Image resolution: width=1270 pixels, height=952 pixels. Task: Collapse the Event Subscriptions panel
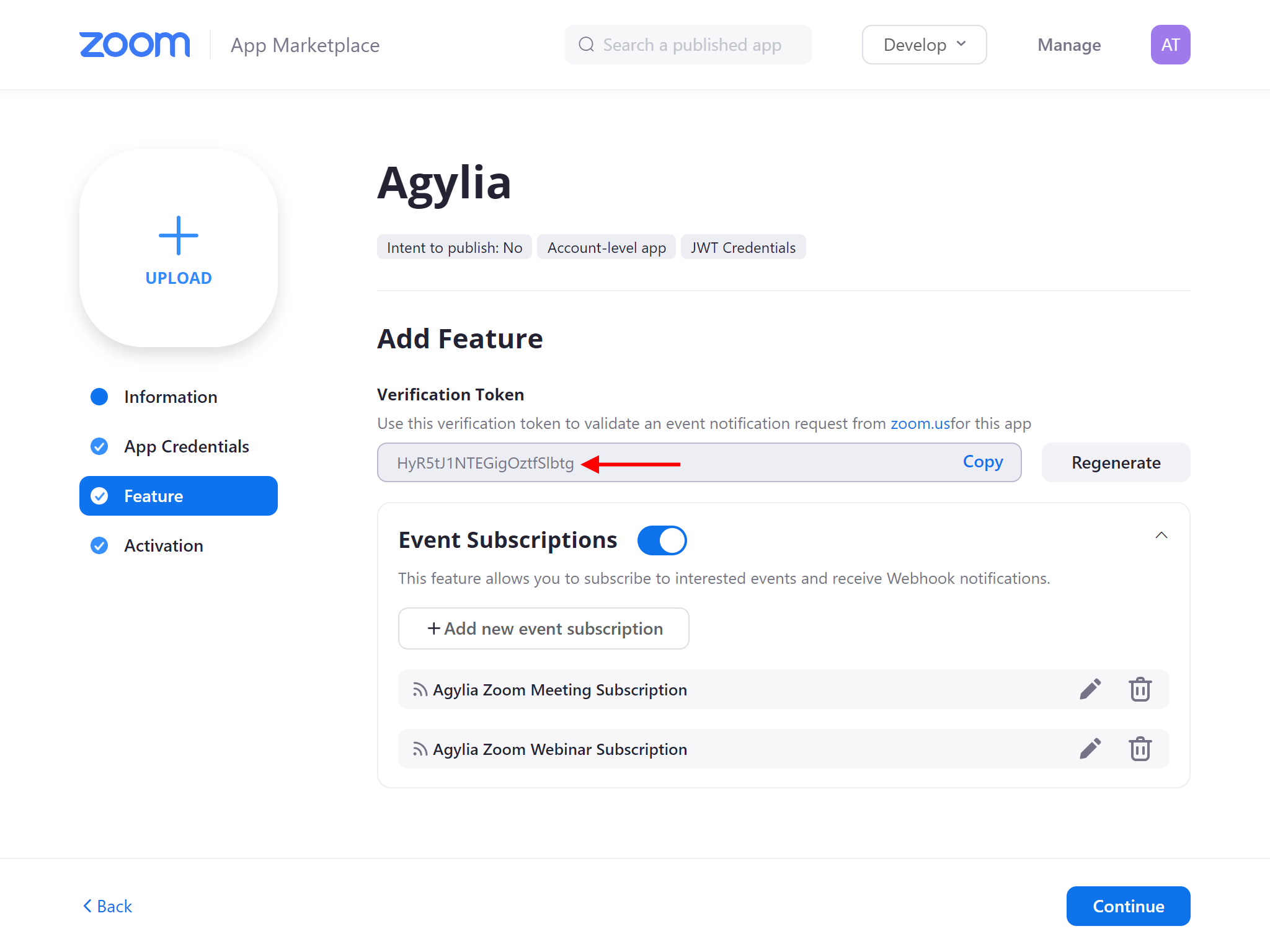[1161, 535]
